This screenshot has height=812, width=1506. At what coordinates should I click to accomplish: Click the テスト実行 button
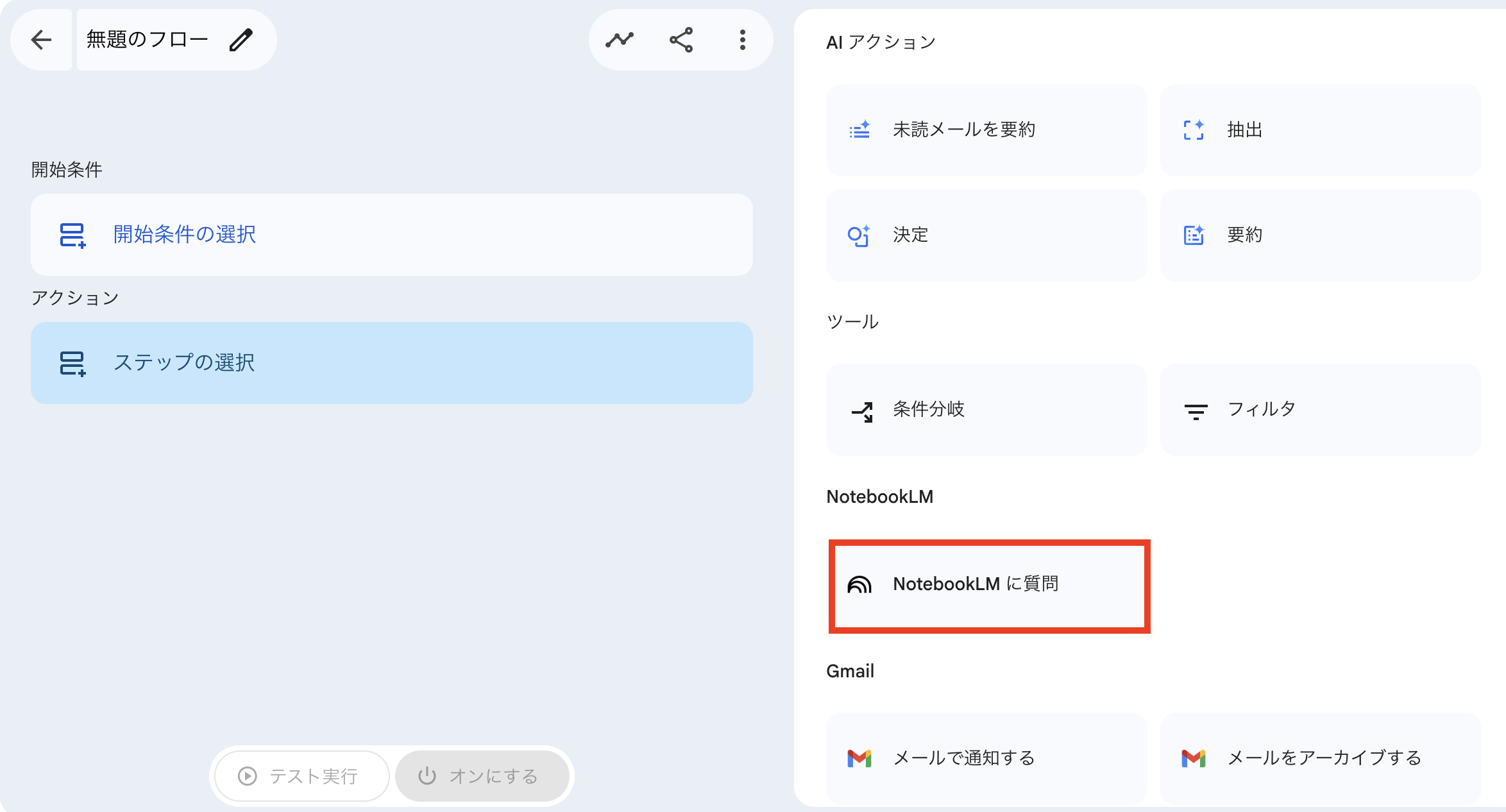[x=302, y=776]
